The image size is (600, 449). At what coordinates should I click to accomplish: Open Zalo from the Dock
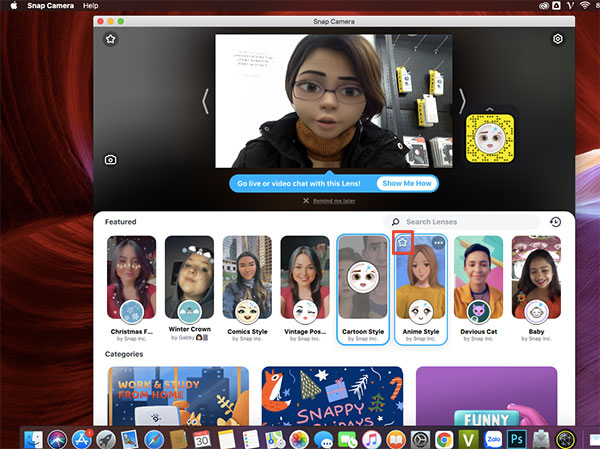(x=492, y=439)
